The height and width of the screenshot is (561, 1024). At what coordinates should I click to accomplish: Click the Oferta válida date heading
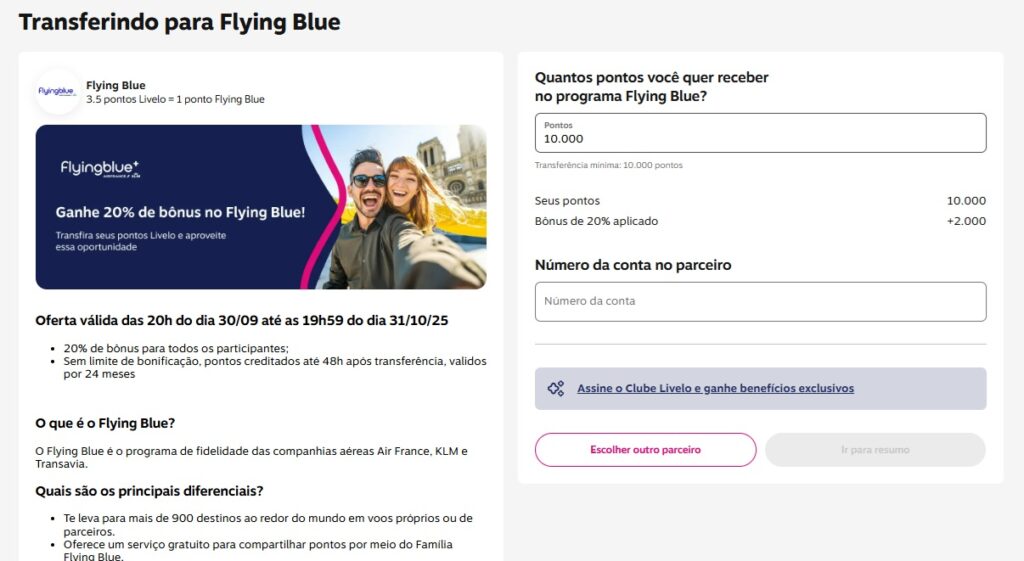(x=242, y=321)
